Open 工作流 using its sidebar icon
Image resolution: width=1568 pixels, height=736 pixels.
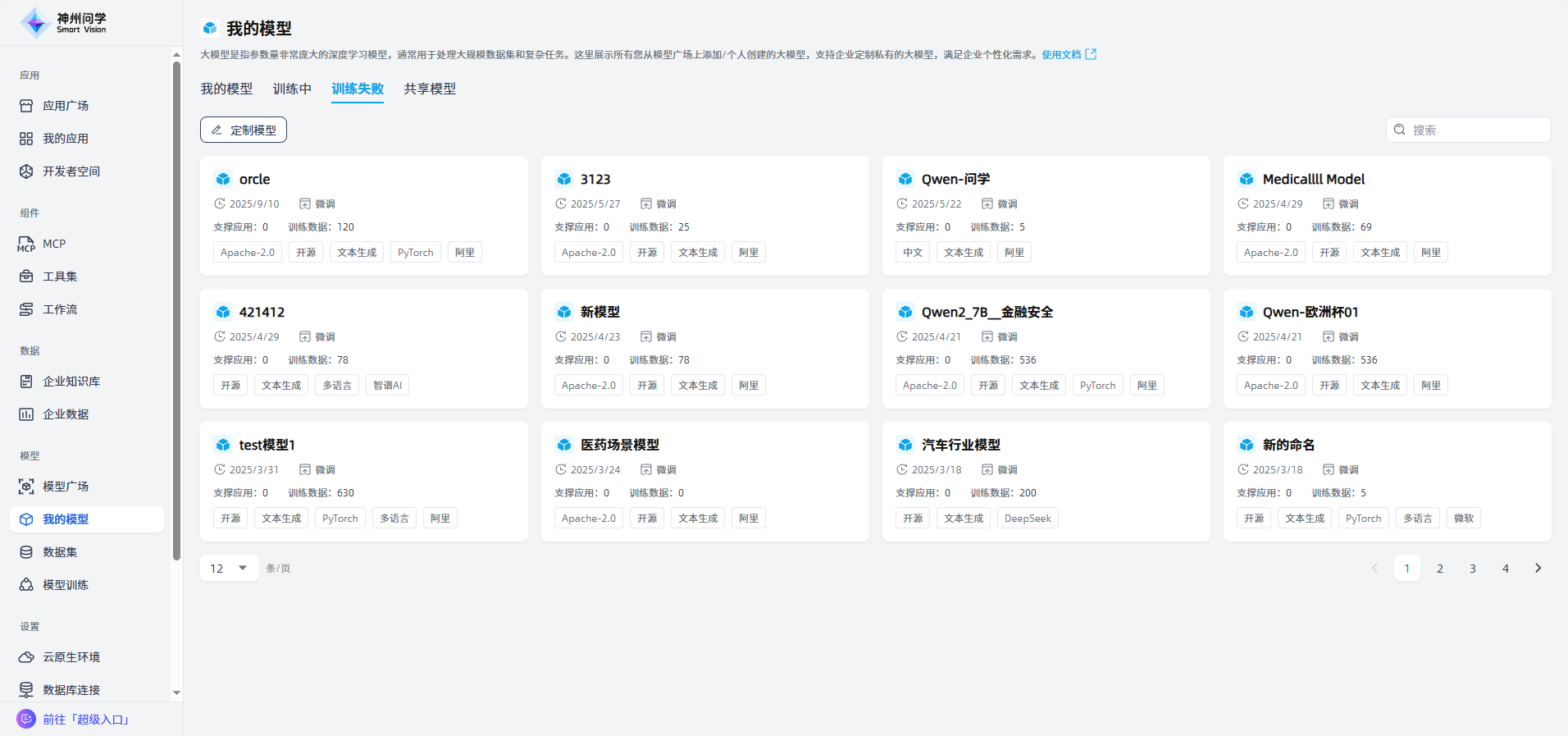click(x=26, y=309)
